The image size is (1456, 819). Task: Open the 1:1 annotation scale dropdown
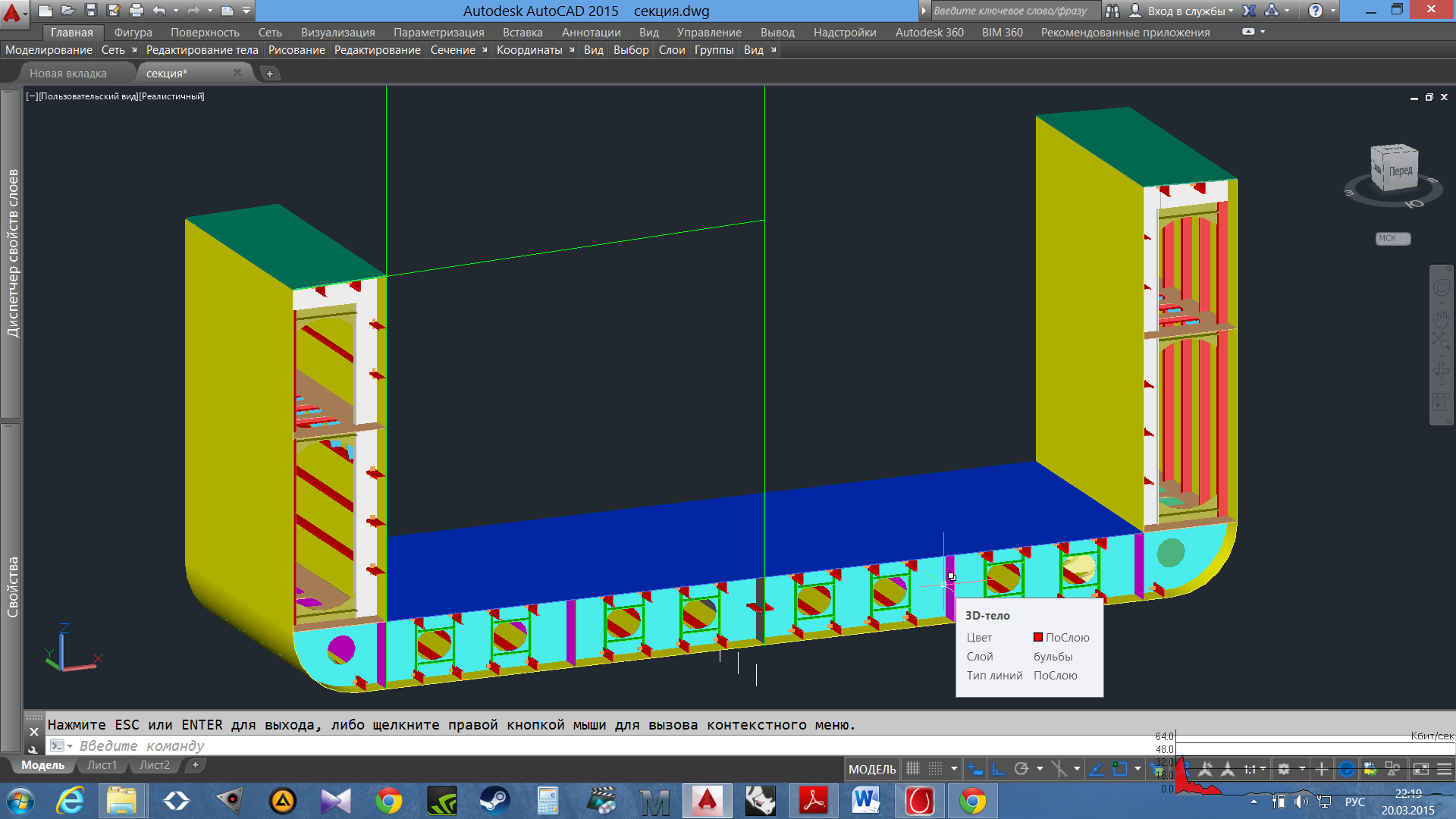click(x=1255, y=769)
